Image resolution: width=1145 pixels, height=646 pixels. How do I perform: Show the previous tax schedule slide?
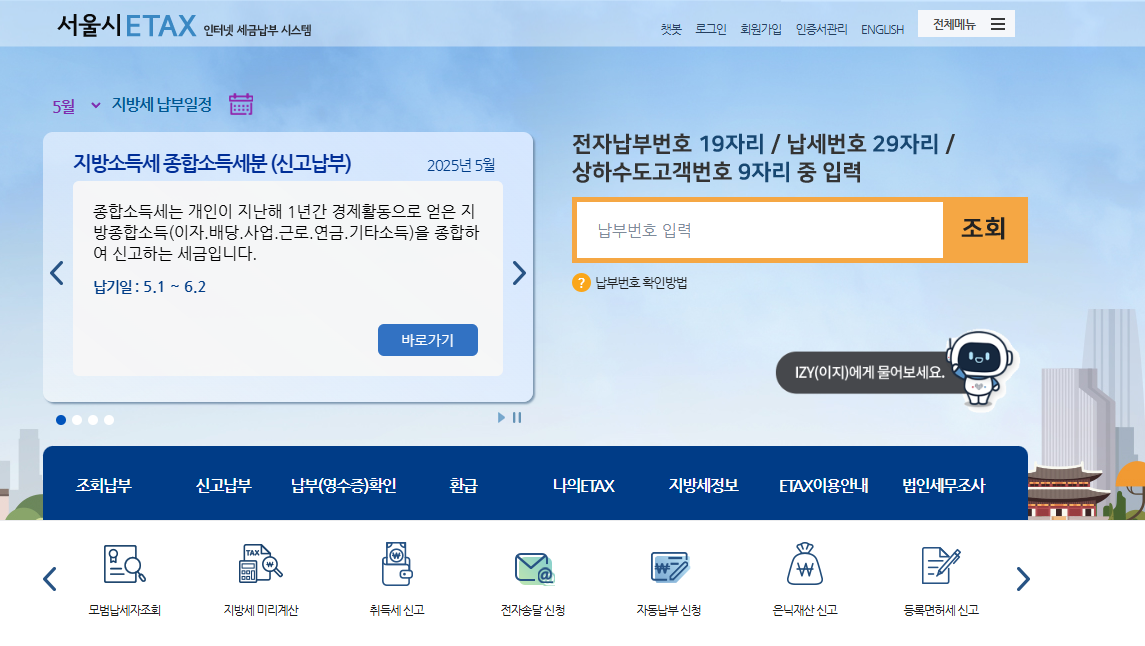57,273
